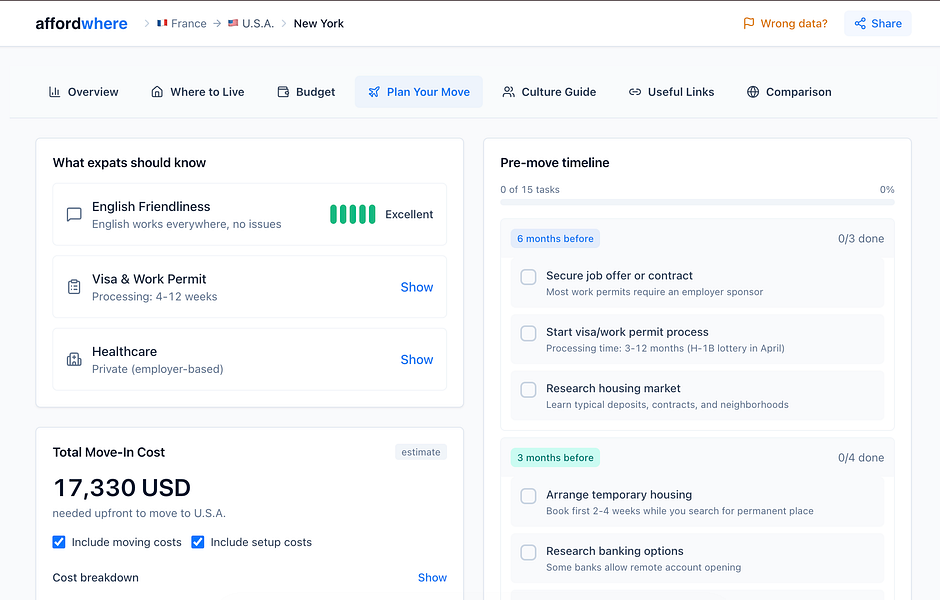Click New York in the breadcrumb
The width and height of the screenshot is (940, 600).
click(319, 23)
